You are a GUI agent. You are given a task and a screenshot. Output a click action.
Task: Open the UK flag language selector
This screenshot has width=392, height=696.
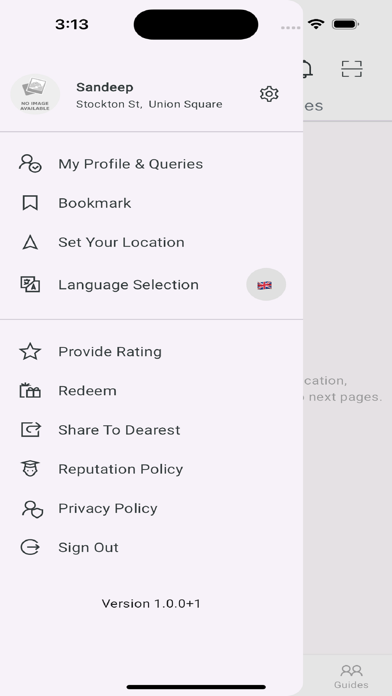pos(266,285)
